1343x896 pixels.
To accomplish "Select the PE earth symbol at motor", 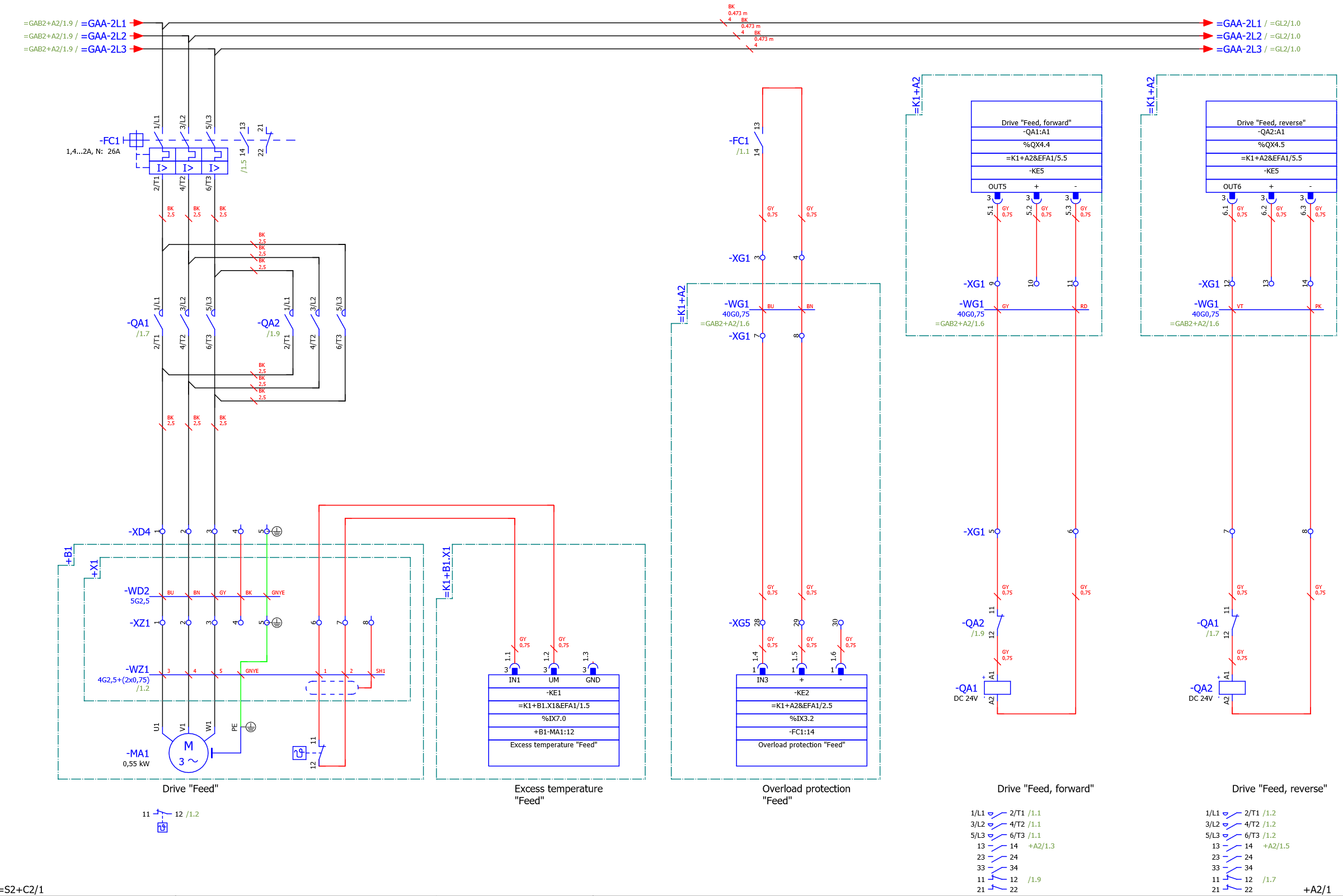I will (251, 727).
